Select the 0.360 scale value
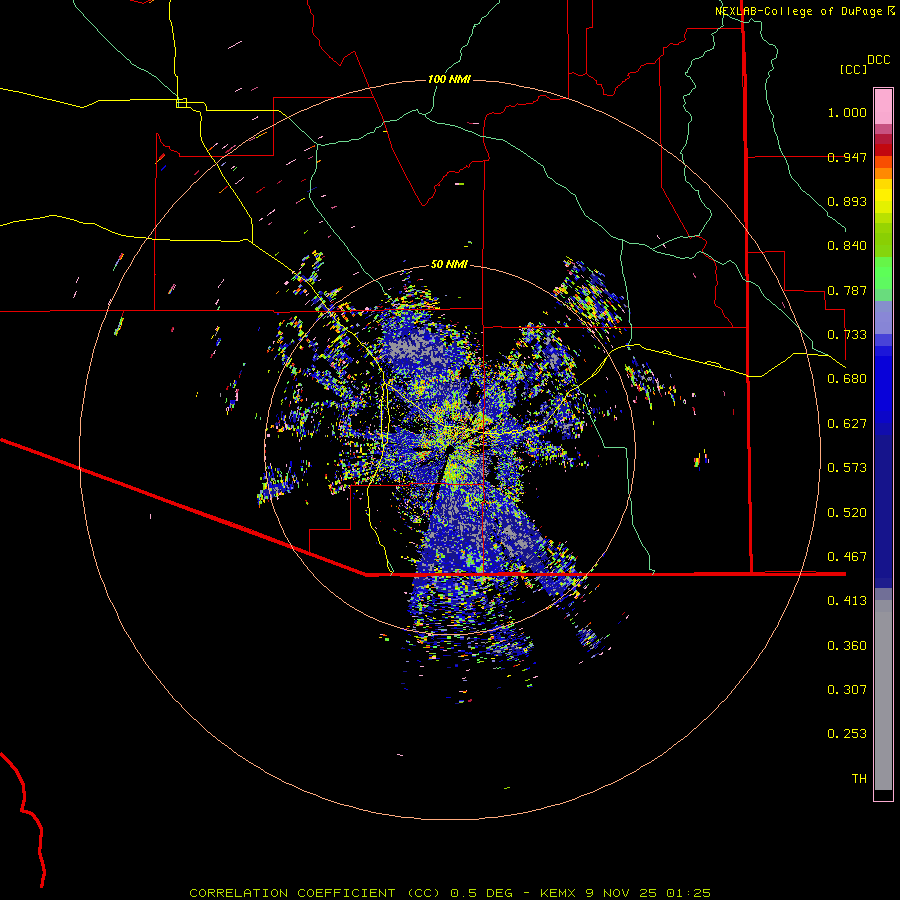The height and width of the screenshot is (900, 900). point(847,646)
